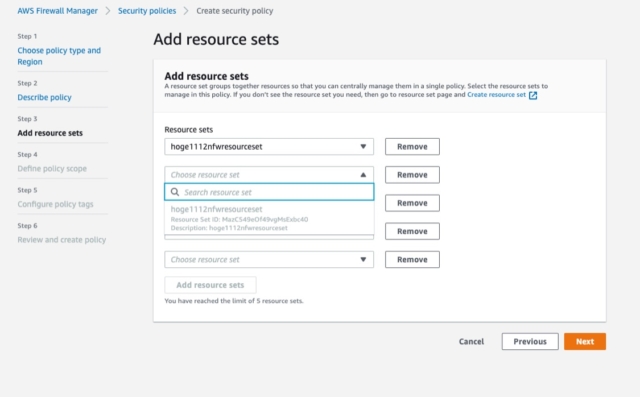Viewport: 640px width, 397px height.
Task: Click the orange Next button
Action: [x=585, y=342]
